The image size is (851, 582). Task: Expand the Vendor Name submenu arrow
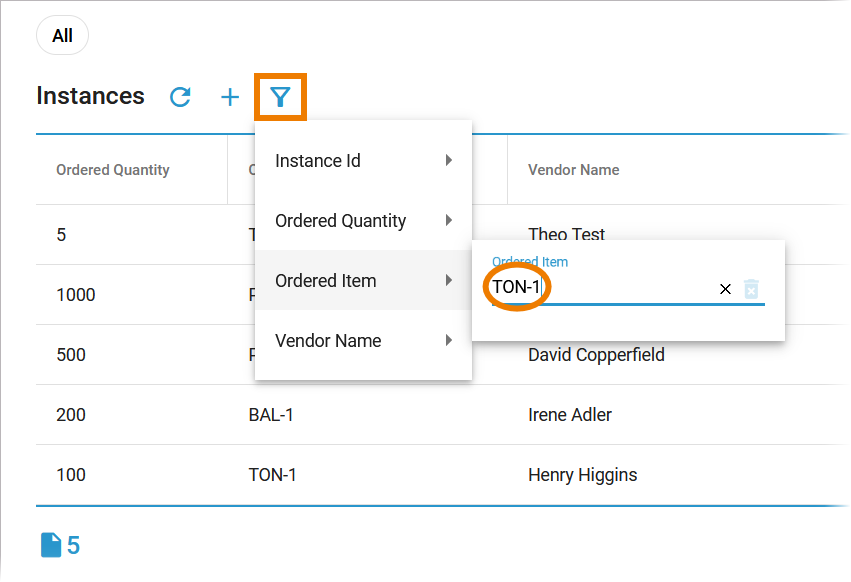click(x=449, y=340)
